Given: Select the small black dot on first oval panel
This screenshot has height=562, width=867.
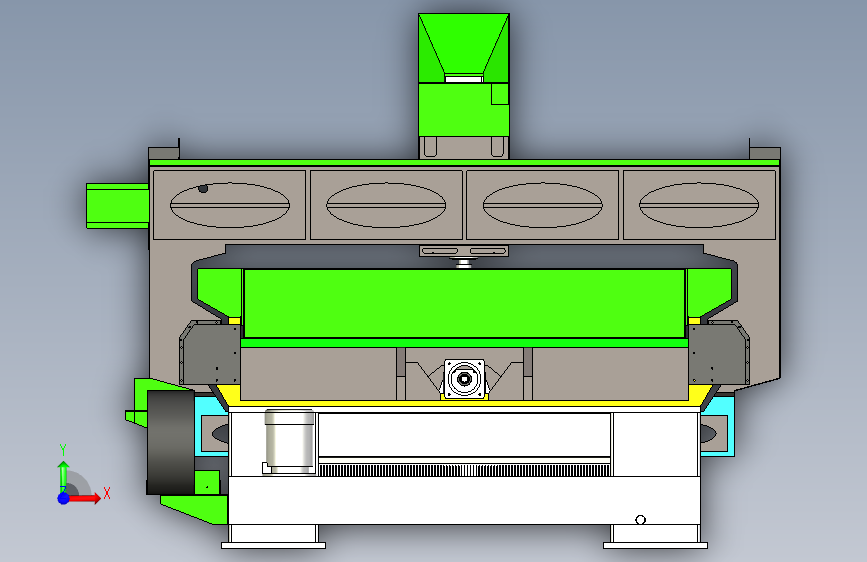Looking at the screenshot, I should [x=203, y=189].
